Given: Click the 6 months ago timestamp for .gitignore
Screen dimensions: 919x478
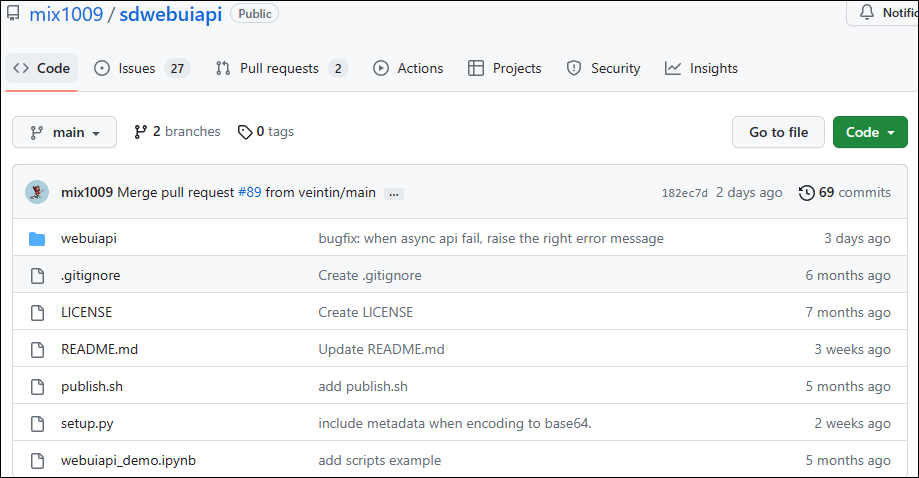Looking at the screenshot, I should pos(848,275).
